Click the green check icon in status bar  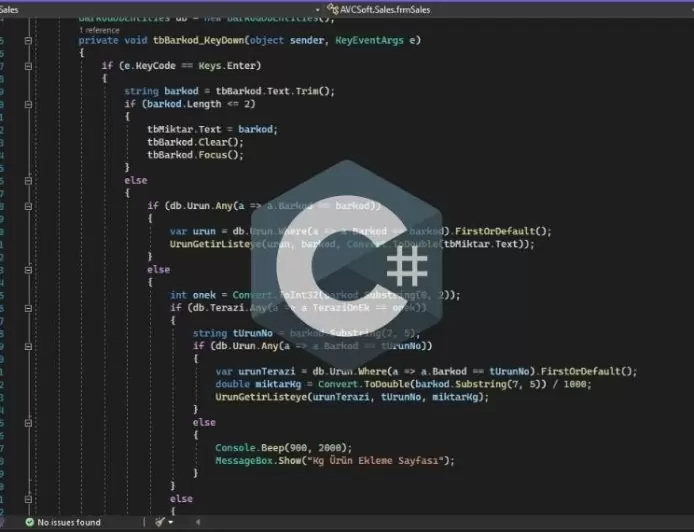(x=30, y=522)
